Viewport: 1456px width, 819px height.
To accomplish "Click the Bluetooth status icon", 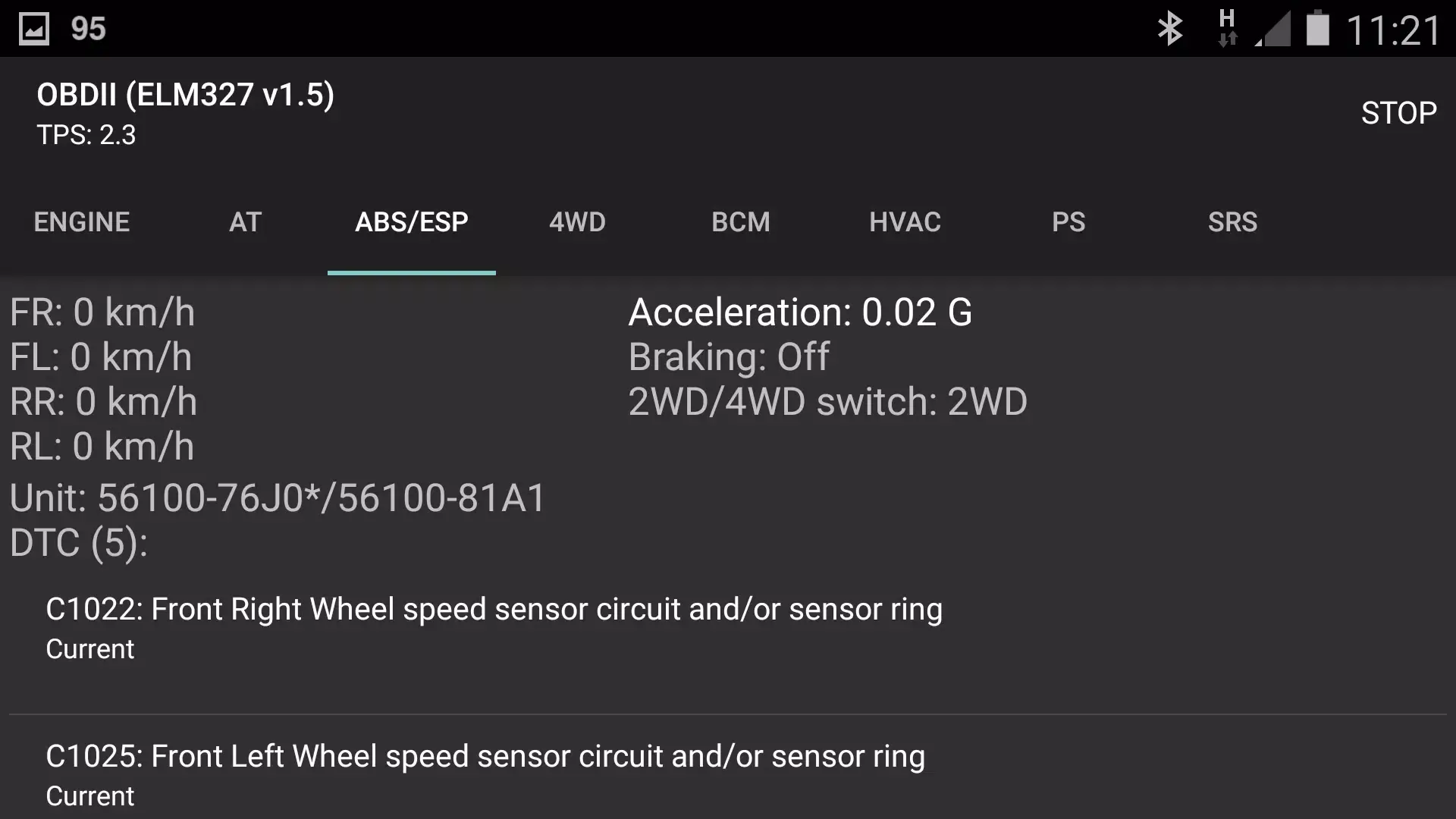I will click(1170, 27).
